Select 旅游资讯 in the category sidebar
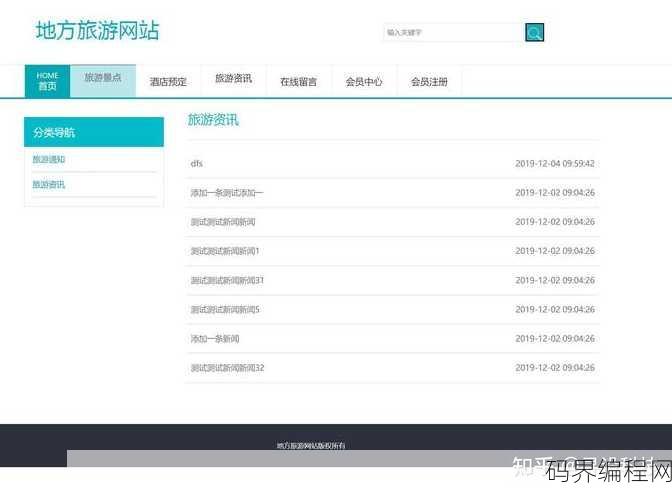Viewport: 672px width, 490px height. tap(48, 184)
